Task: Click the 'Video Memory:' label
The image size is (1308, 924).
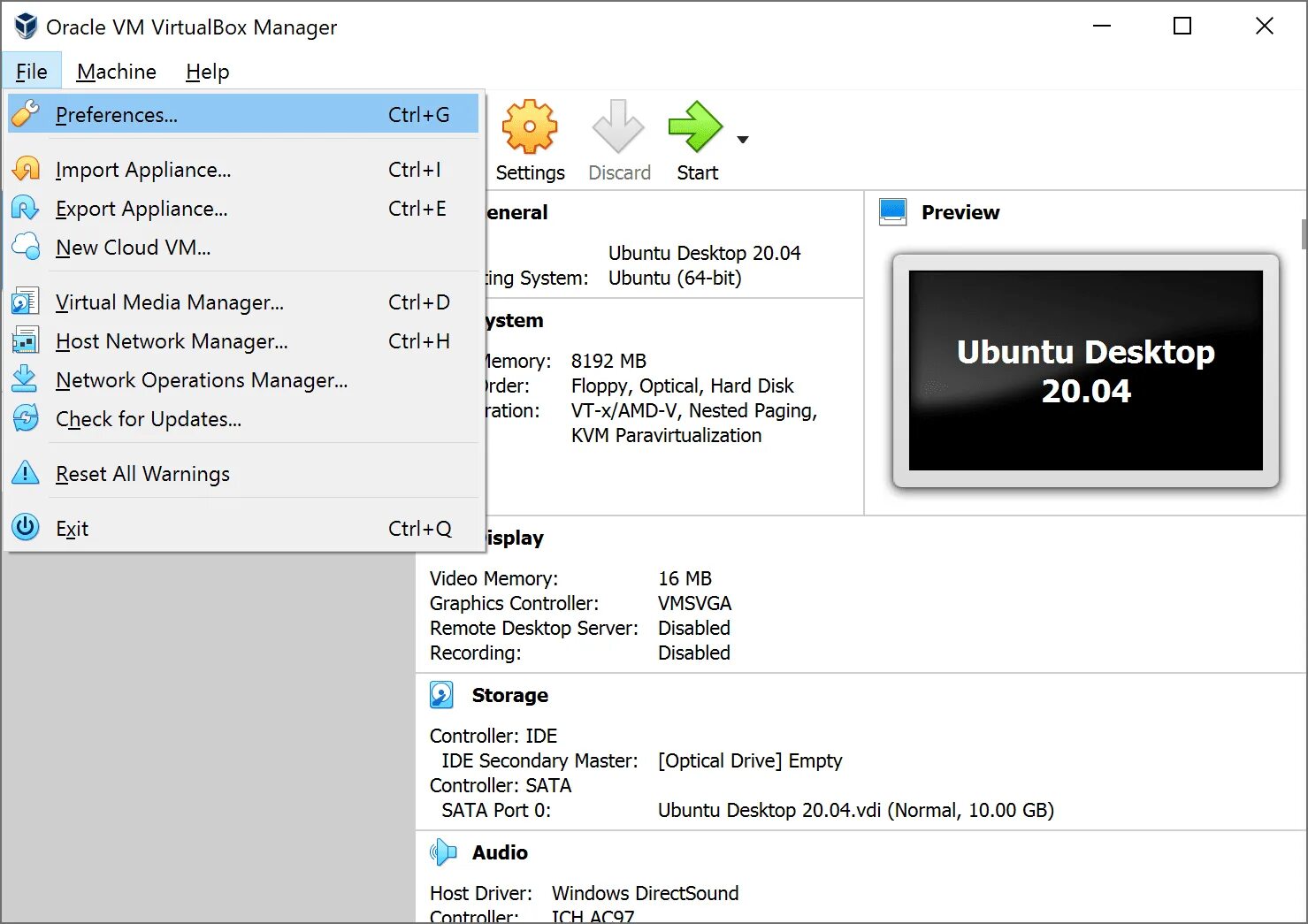Action: [493, 578]
